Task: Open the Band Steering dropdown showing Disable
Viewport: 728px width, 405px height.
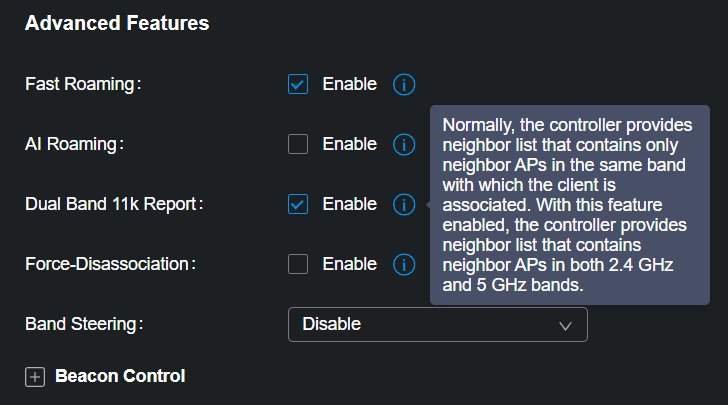Action: (437, 324)
